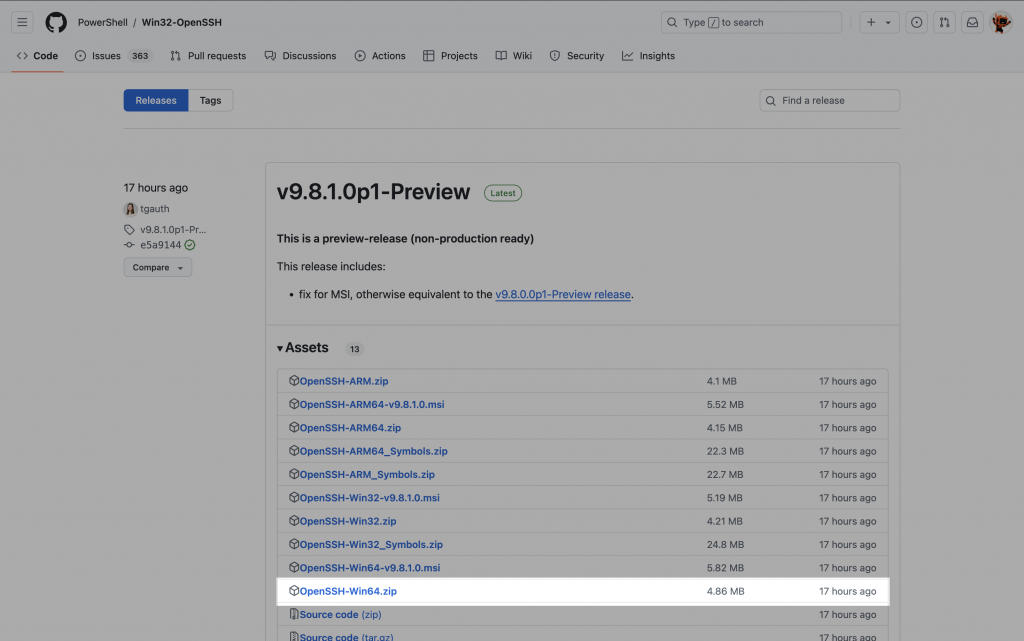Open notifications inbox icon
The width and height of the screenshot is (1024, 641).
tap(972, 22)
